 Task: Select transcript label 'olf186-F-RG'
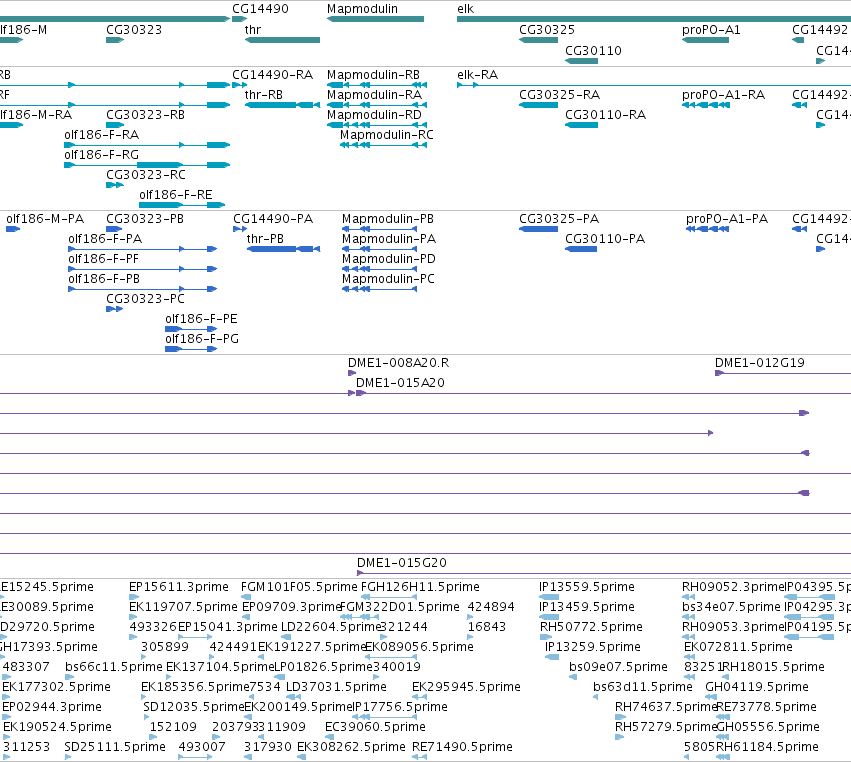click(101, 155)
